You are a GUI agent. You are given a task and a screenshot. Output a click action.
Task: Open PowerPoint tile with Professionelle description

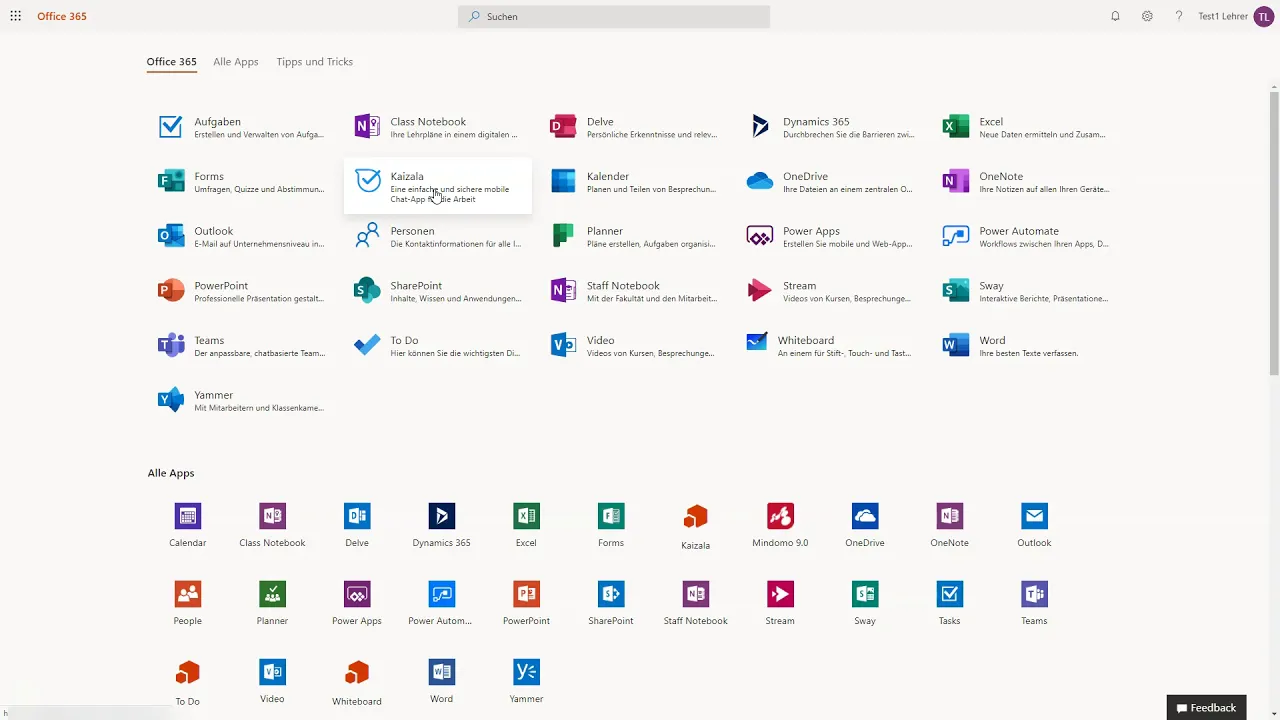pyautogui.click(x=241, y=291)
